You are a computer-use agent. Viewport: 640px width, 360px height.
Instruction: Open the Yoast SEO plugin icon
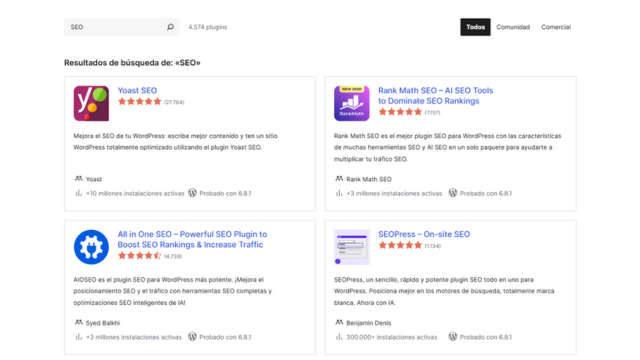(91, 103)
